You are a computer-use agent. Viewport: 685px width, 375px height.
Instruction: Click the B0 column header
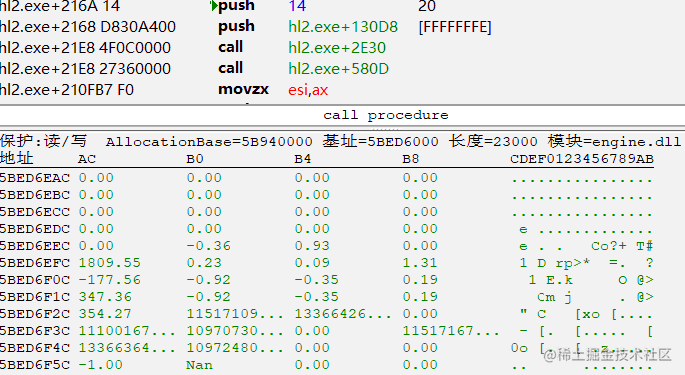(195, 159)
